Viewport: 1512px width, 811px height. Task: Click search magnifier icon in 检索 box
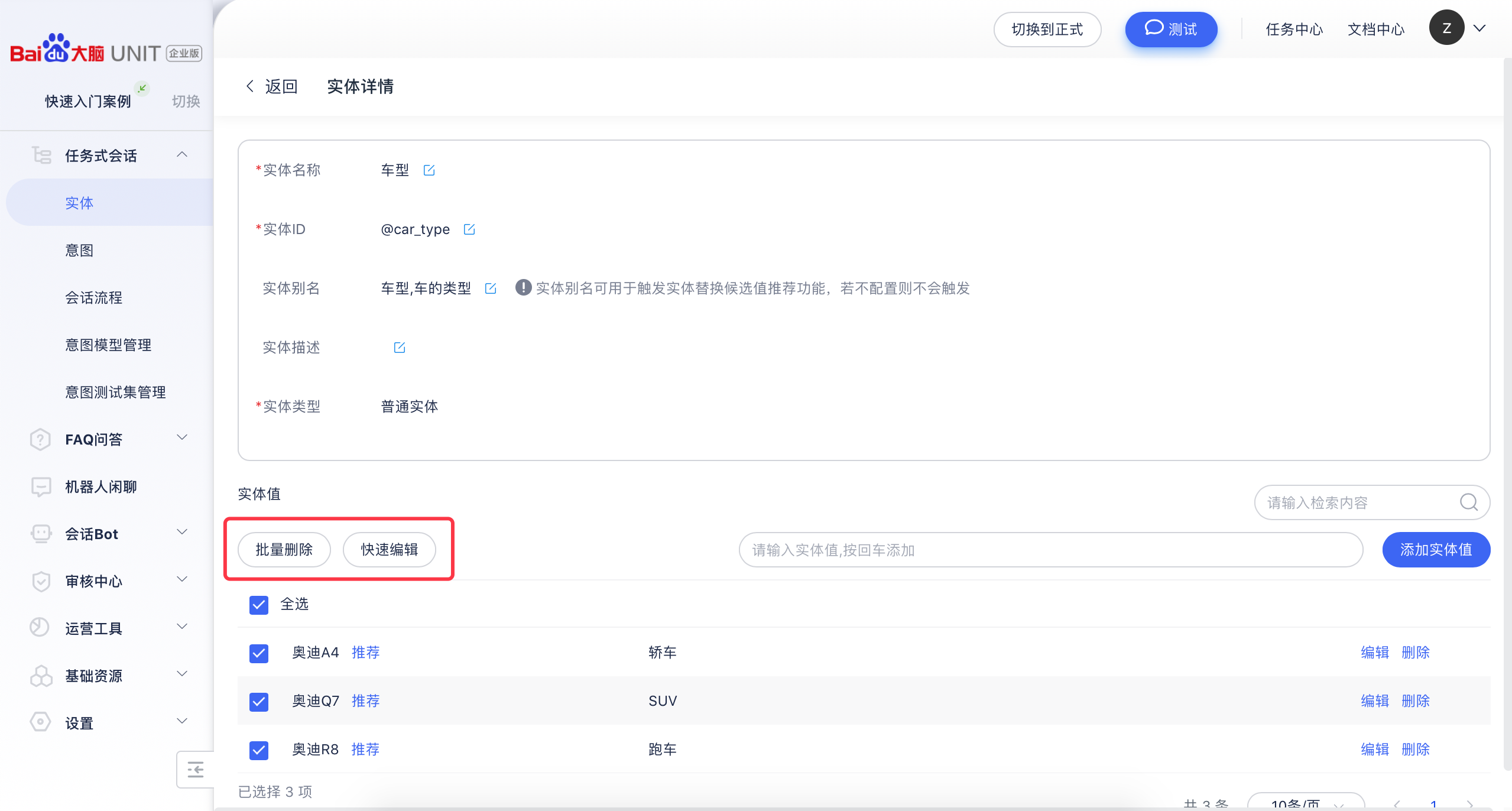tap(1469, 502)
